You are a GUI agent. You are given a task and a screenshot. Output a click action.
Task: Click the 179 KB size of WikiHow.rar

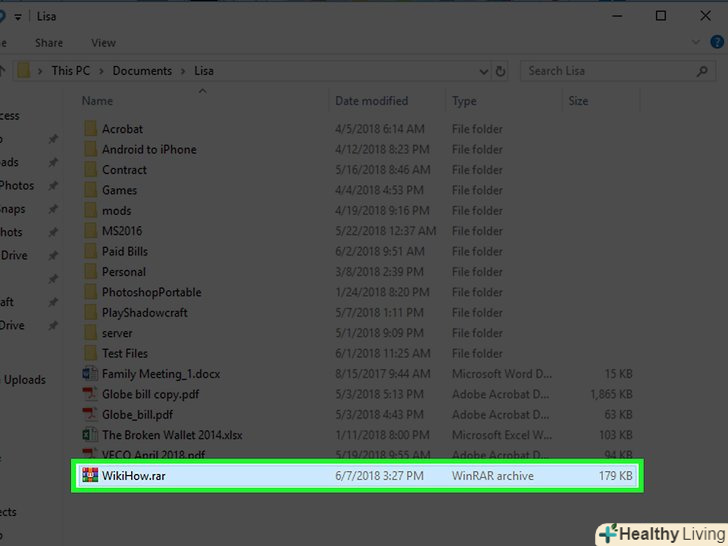pos(615,475)
